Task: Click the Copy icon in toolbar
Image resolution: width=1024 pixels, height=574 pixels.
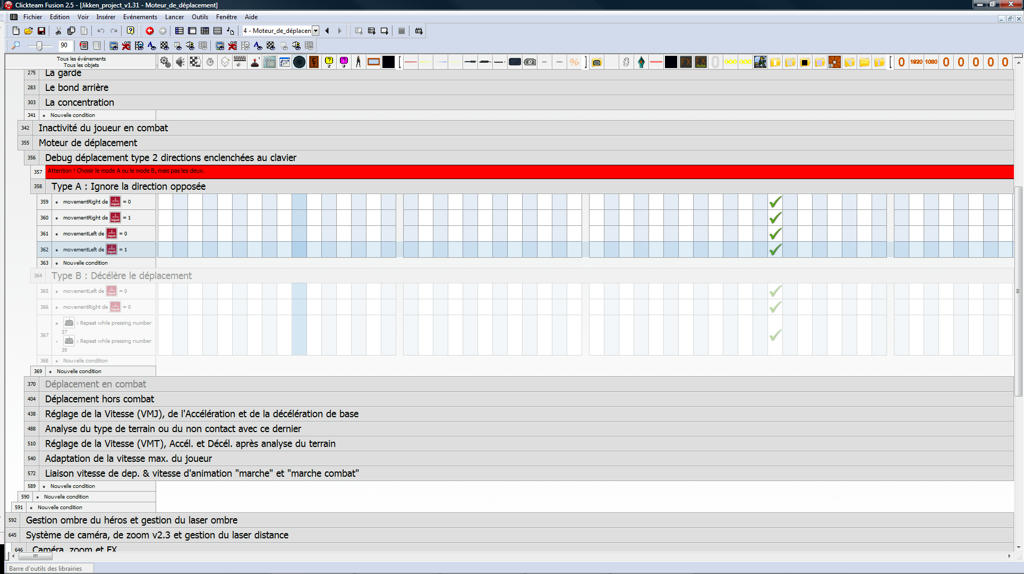Action: [71, 31]
